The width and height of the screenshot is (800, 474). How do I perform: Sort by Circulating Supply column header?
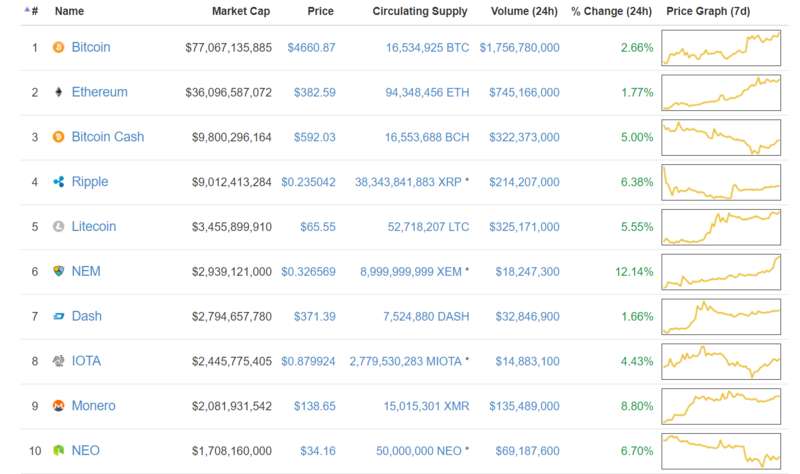[419, 12]
